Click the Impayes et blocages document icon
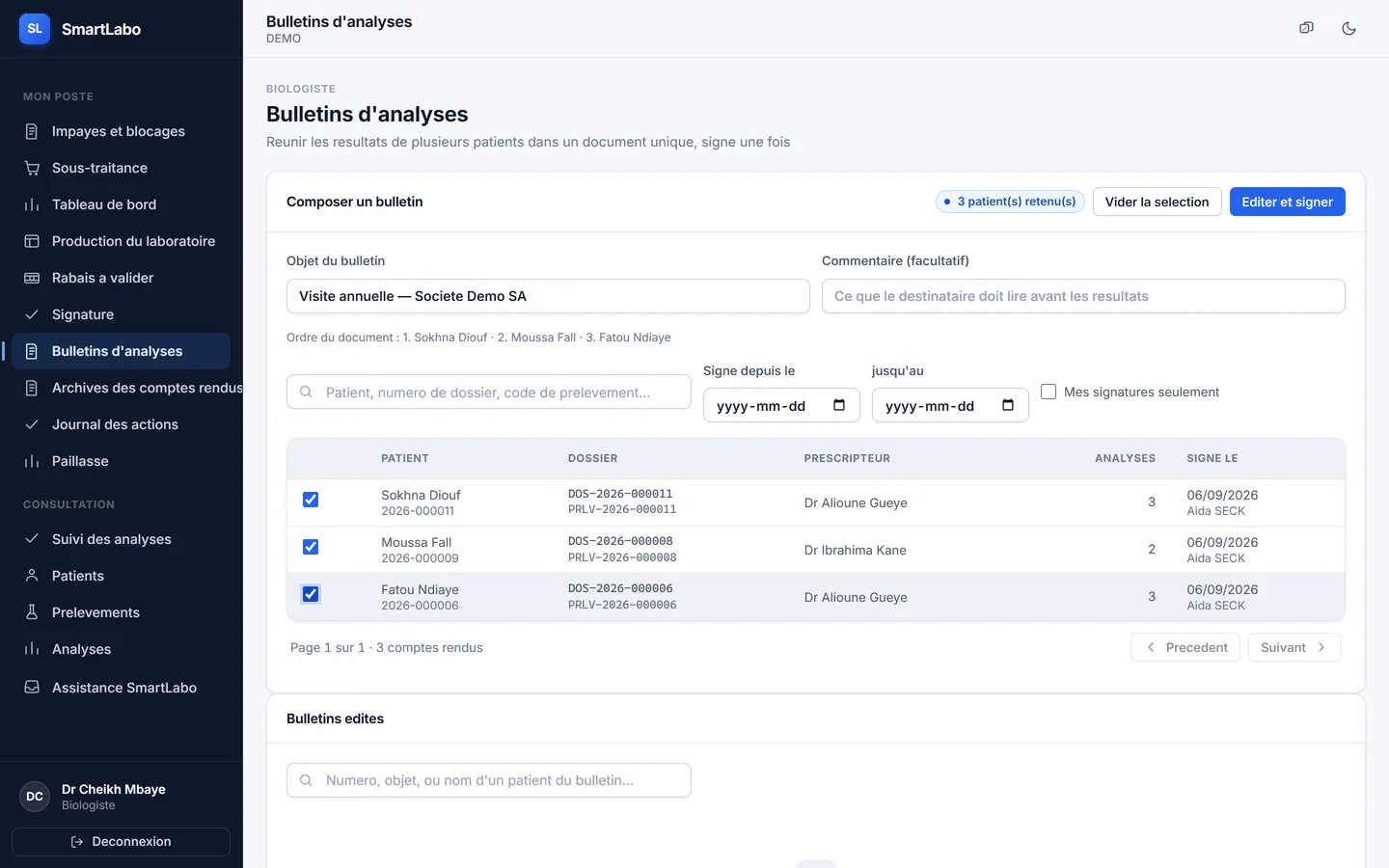The height and width of the screenshot is (868, 1389). 32,131
